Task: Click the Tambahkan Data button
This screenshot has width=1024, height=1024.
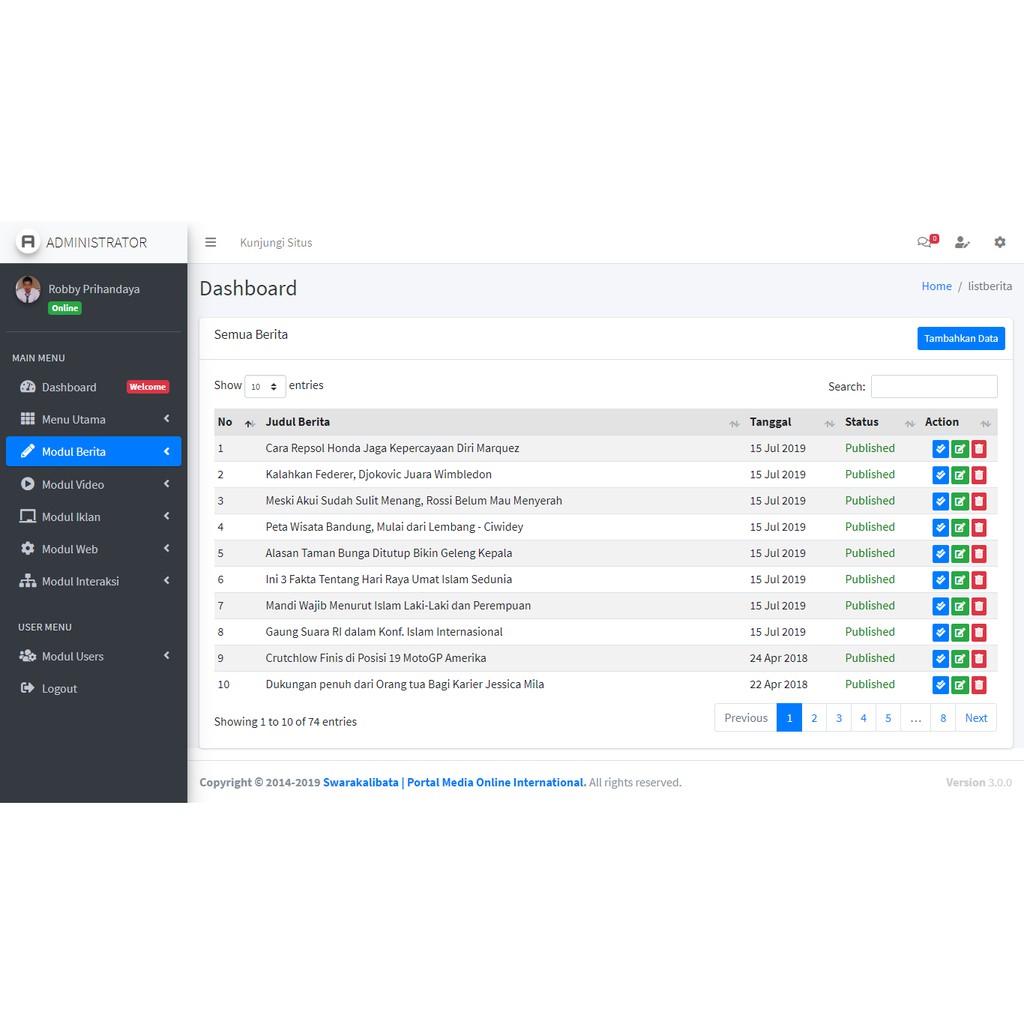Action: click(960, 339)
